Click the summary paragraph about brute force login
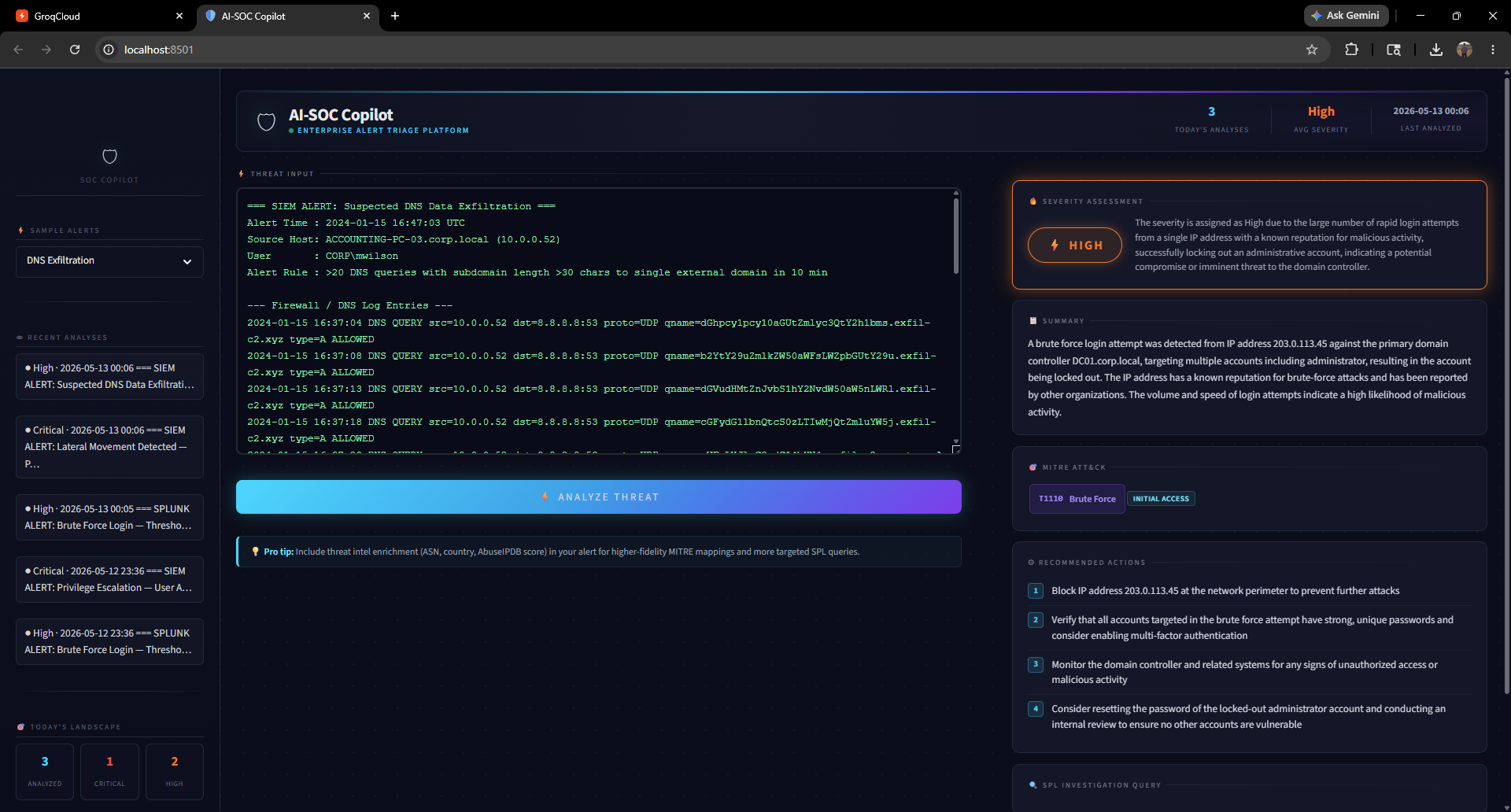Image resolution: width=1511 pixels, height=812 pixels. pyautogui.click(x=1250, y=378)
